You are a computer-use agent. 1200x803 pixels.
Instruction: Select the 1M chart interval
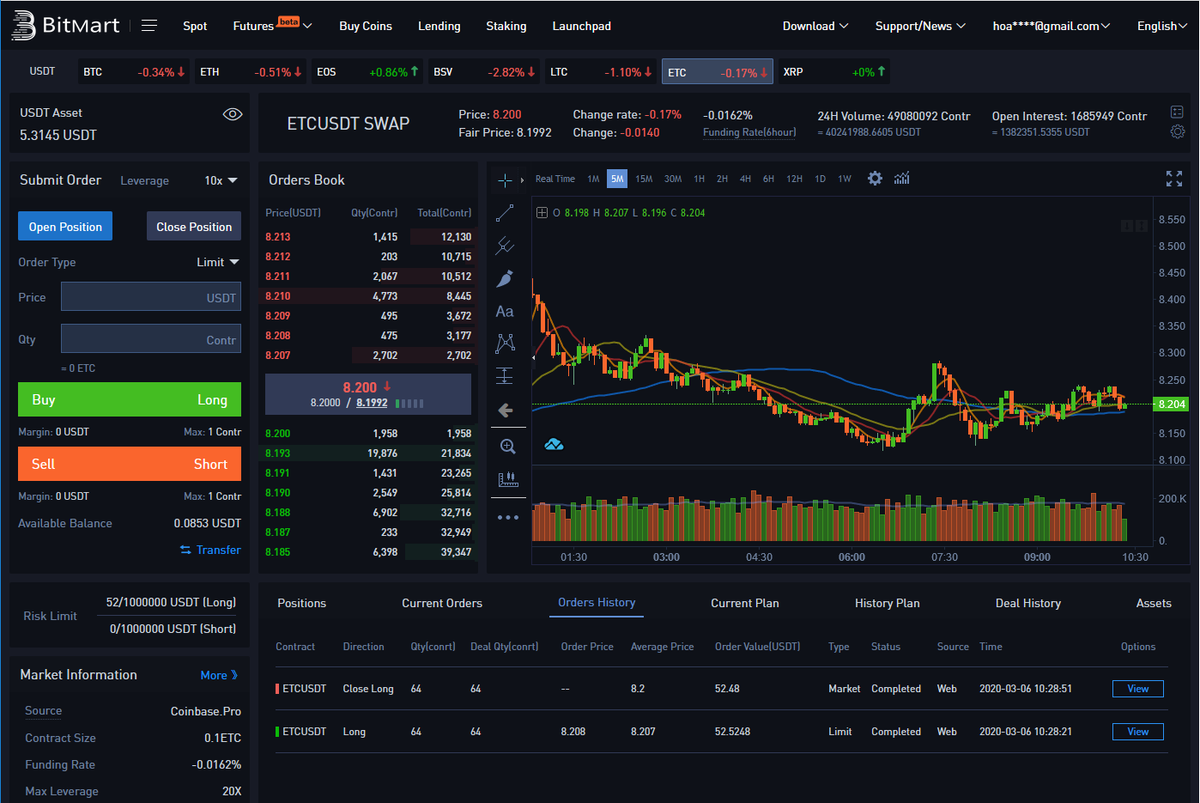pos(593,179)
